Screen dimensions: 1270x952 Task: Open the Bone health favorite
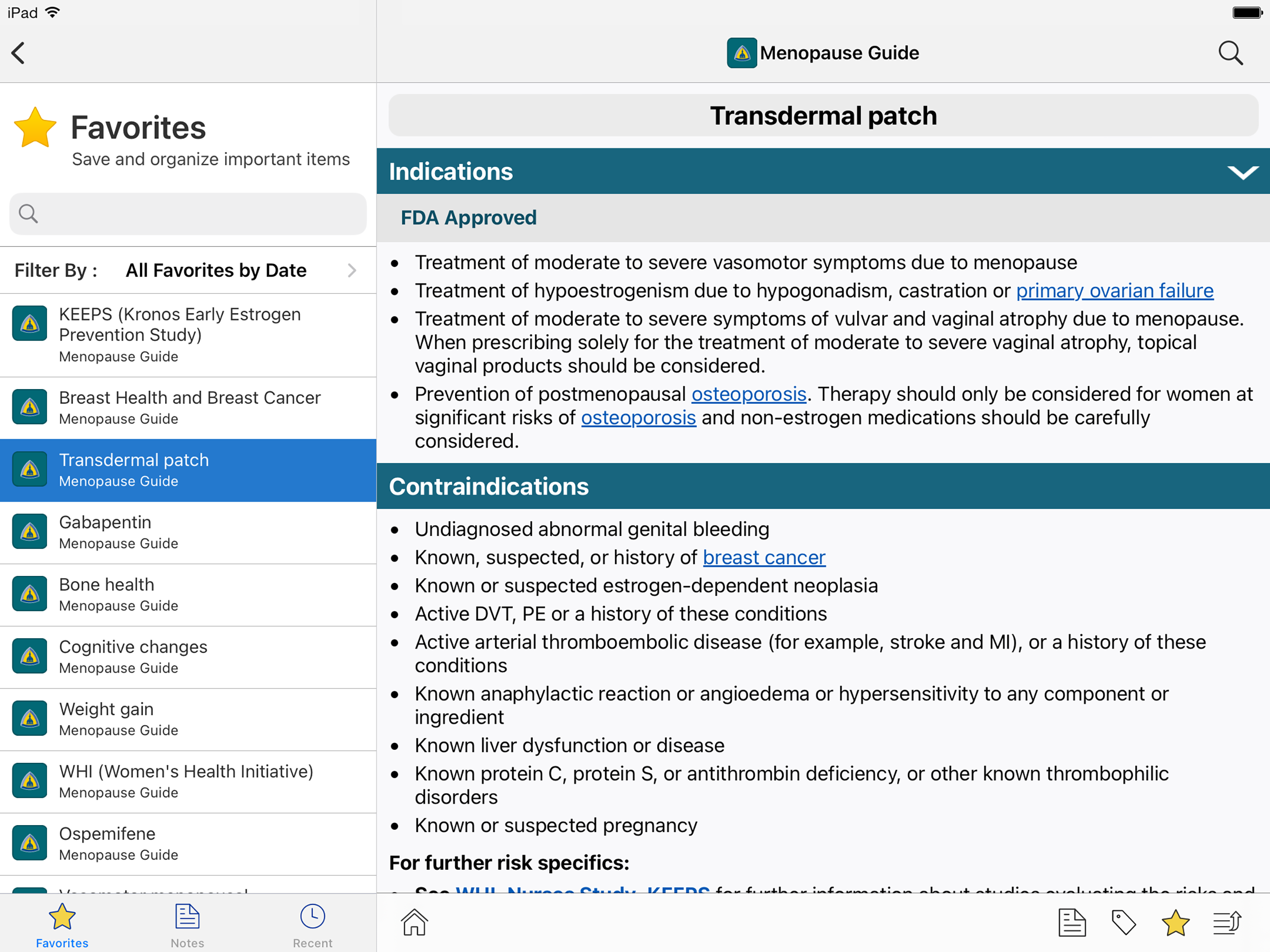coord(188,595)
